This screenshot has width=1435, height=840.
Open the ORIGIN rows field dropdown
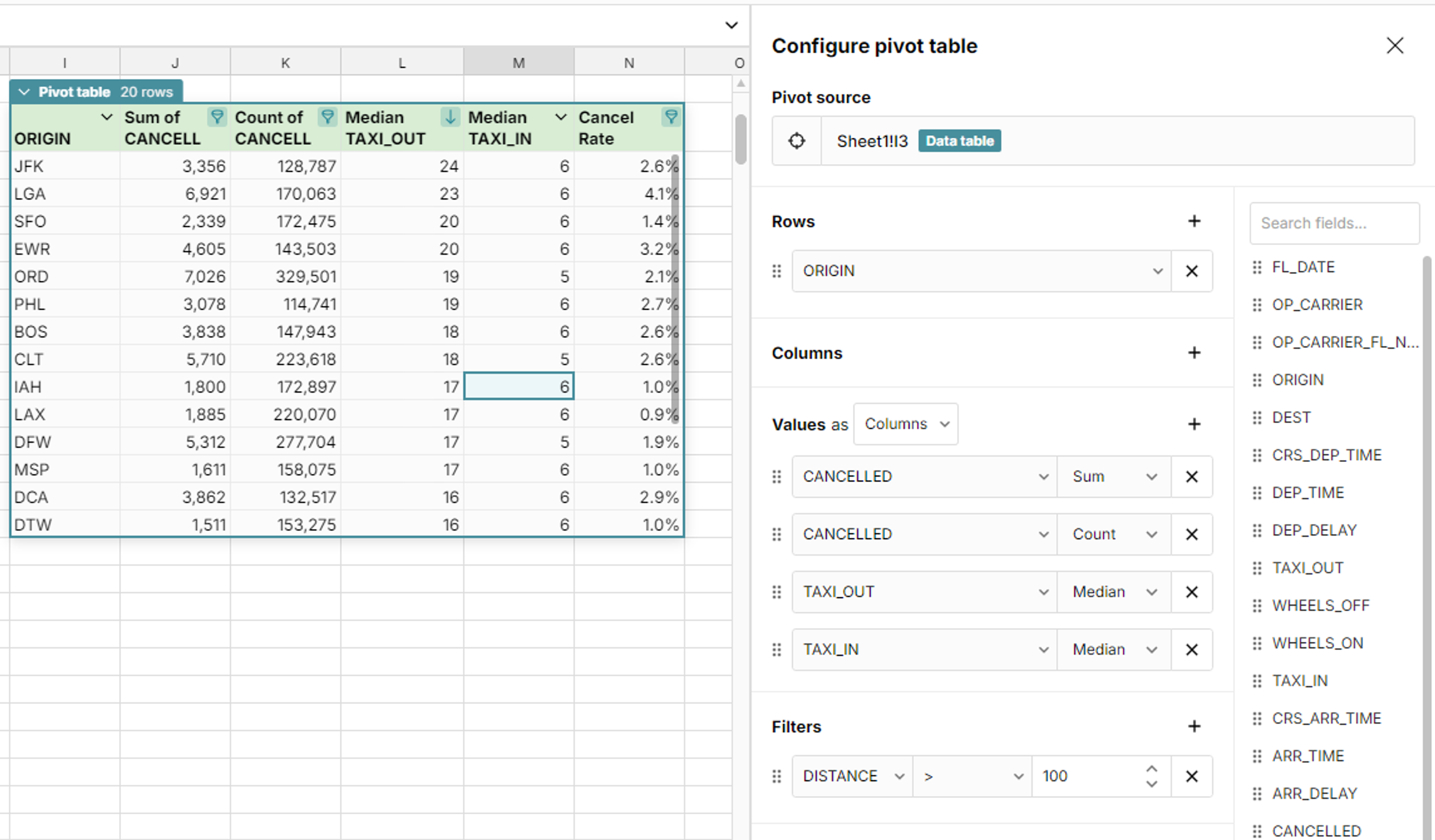[x=982, y=271]
